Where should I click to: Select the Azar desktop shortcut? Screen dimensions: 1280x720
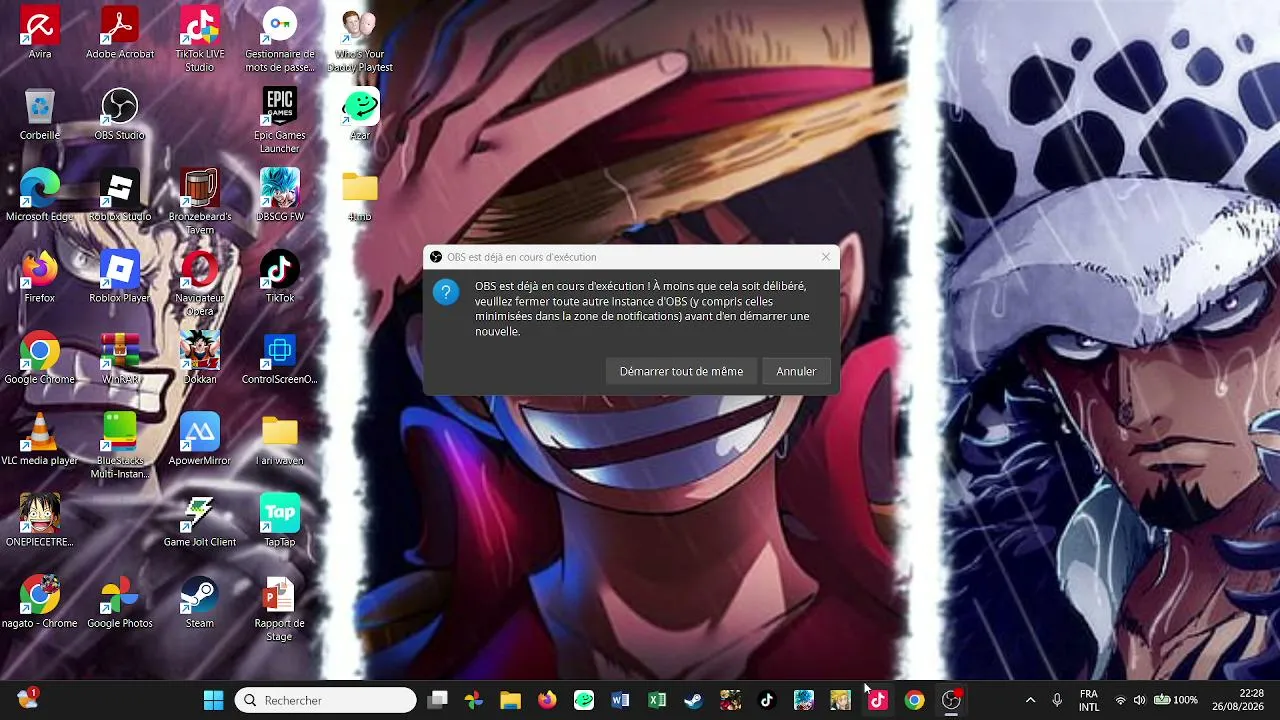click(360, 114)
